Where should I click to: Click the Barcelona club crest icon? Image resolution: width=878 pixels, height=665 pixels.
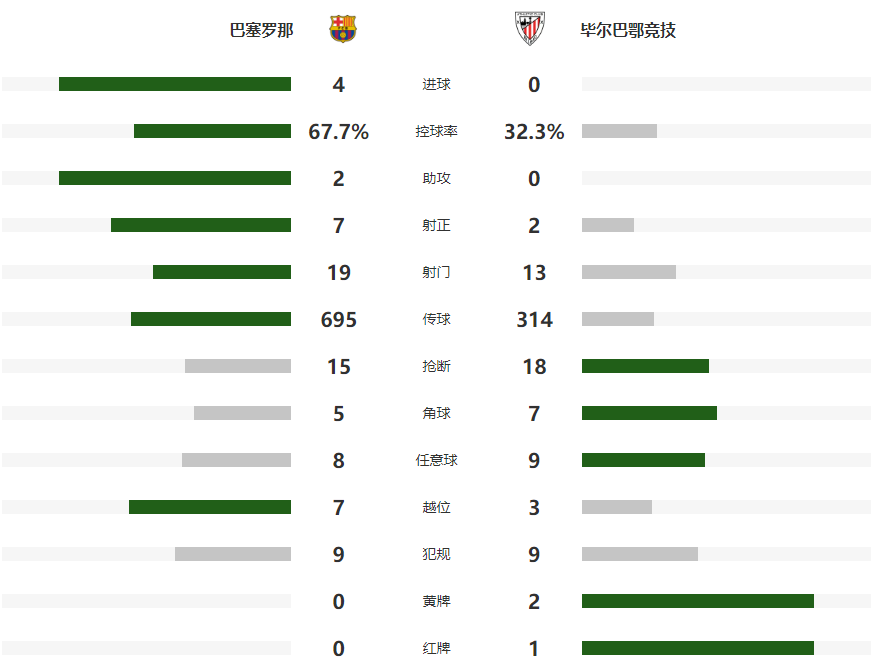click(343, 29)
